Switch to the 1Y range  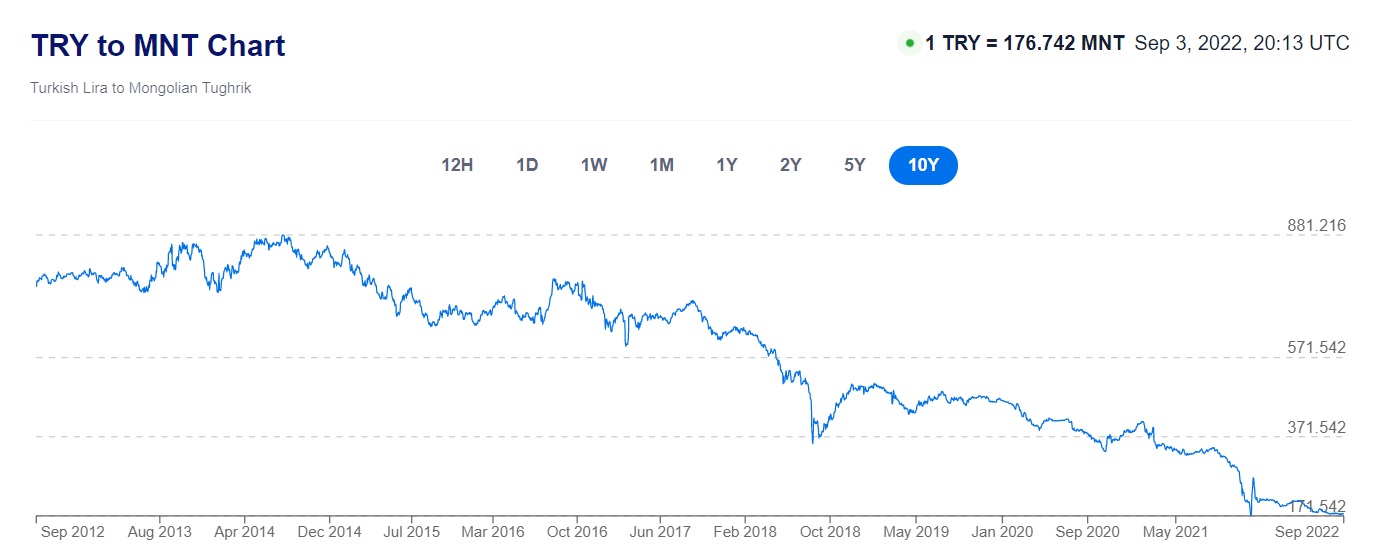727,165
